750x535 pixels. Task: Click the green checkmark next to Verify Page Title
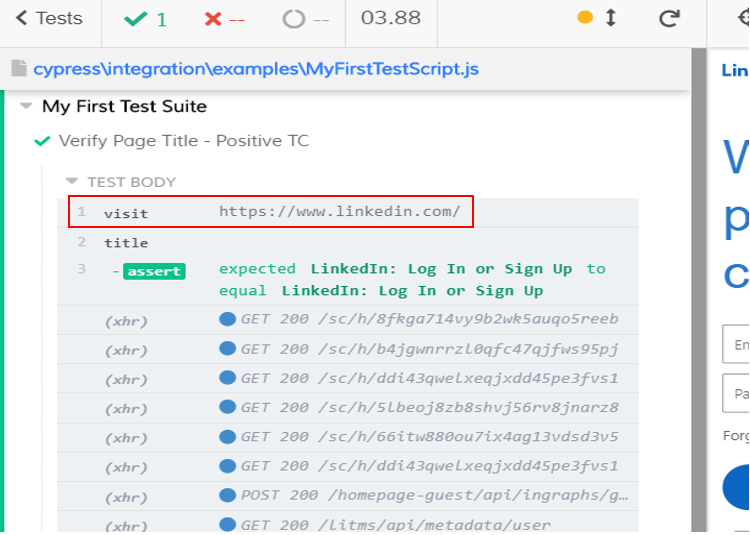tap(43, 141)
